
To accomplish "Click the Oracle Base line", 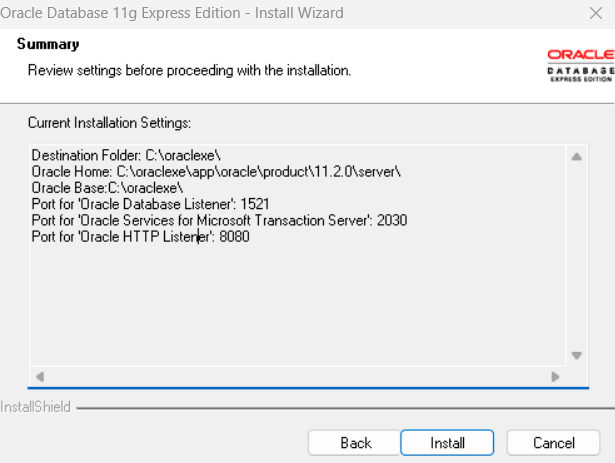I will (x=107, y=188).
